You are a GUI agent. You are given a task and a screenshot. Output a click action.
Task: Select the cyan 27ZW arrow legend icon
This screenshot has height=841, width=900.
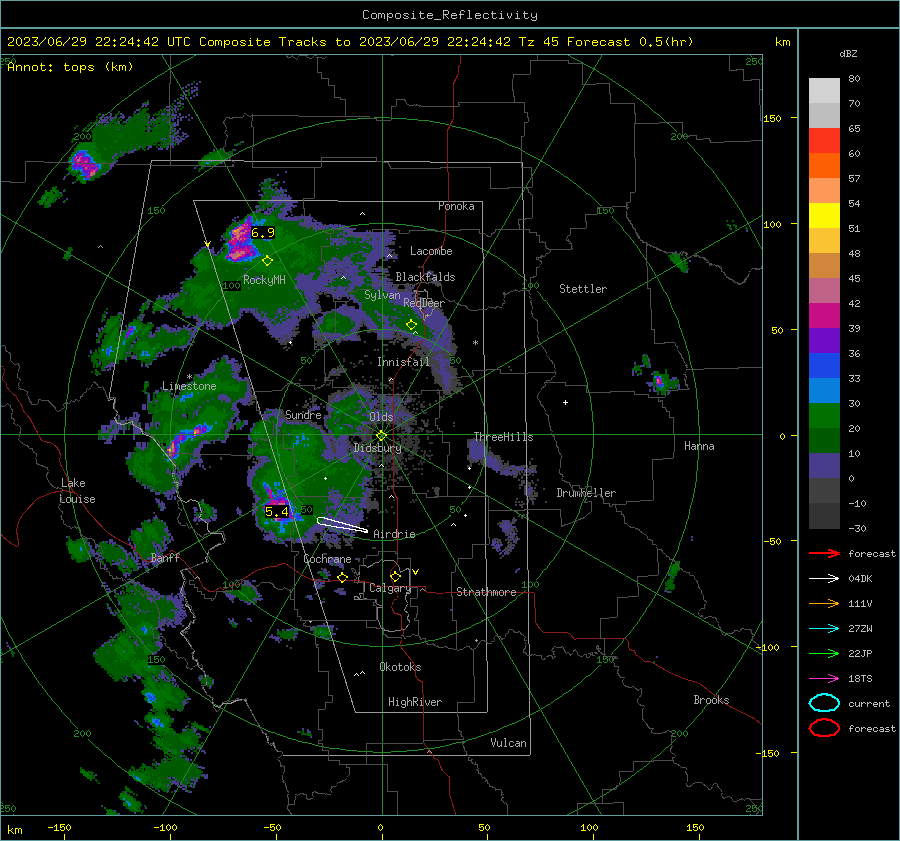pos(824,628)
